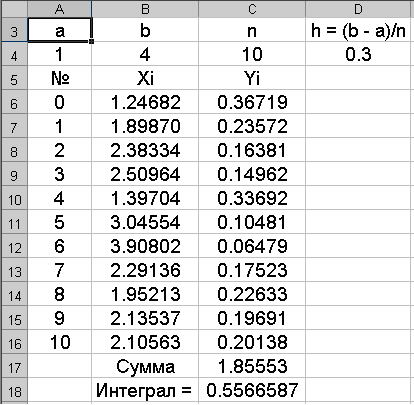This screenshot has height=405, width=414.
Task: Click the Xi value 2.29136
Action: coord(145,270)
